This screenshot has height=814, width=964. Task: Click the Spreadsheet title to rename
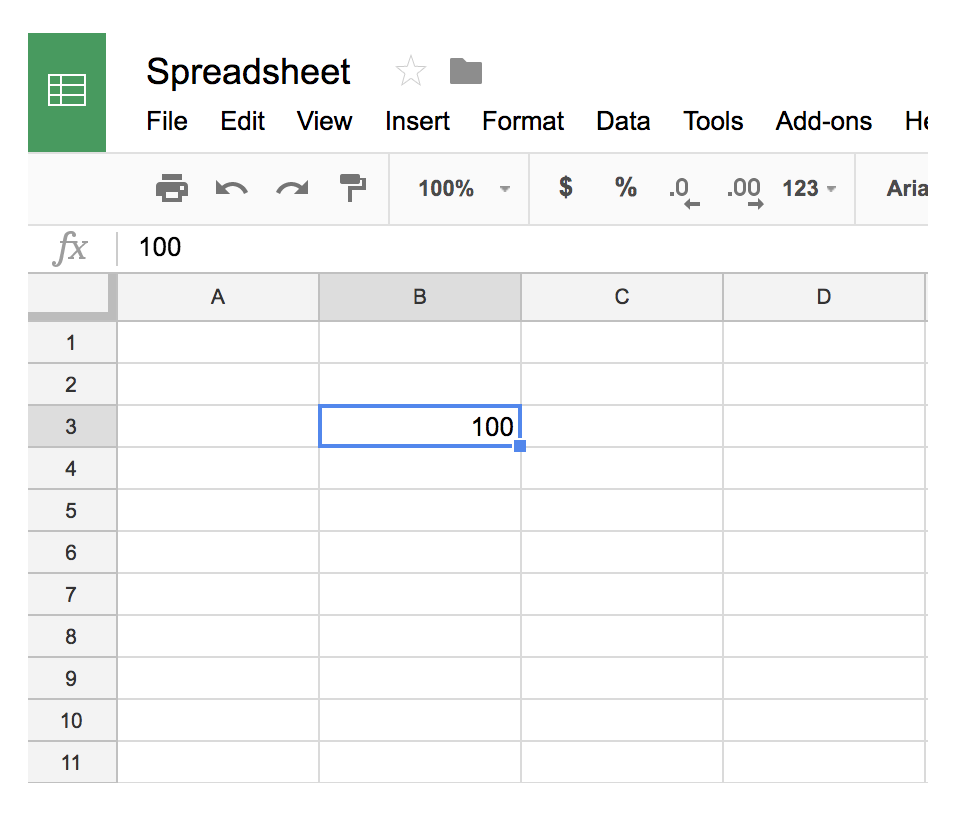pyautogui.click(x=248, y=72)
